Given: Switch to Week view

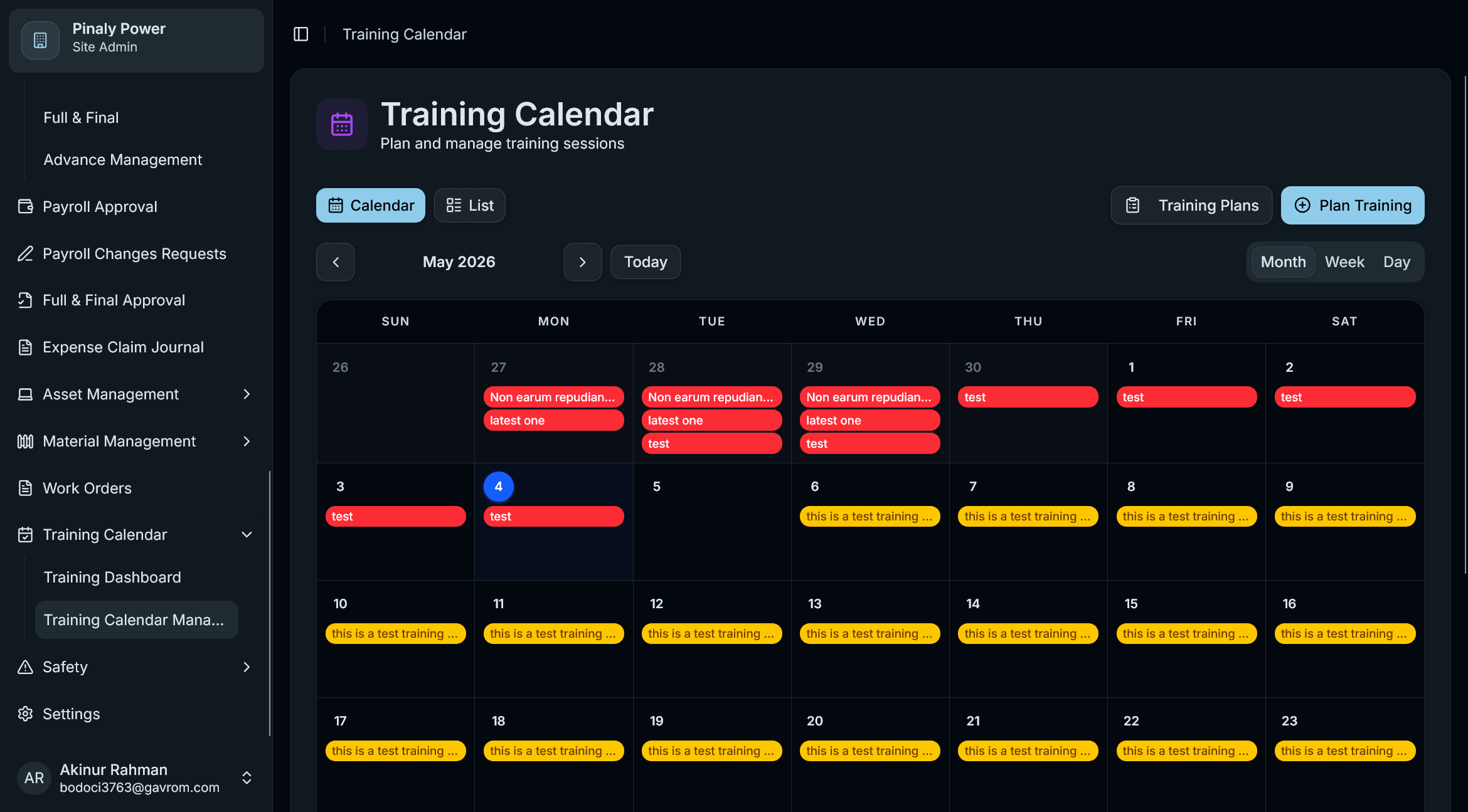Looking at the screenshot, I should pos(1344,262).
